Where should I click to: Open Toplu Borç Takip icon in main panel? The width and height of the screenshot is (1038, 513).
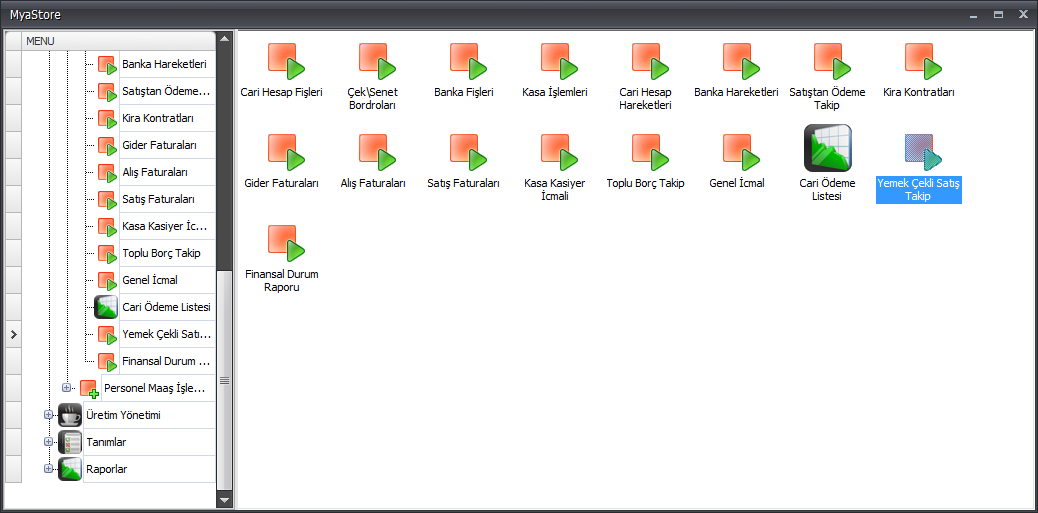[651, 152]
